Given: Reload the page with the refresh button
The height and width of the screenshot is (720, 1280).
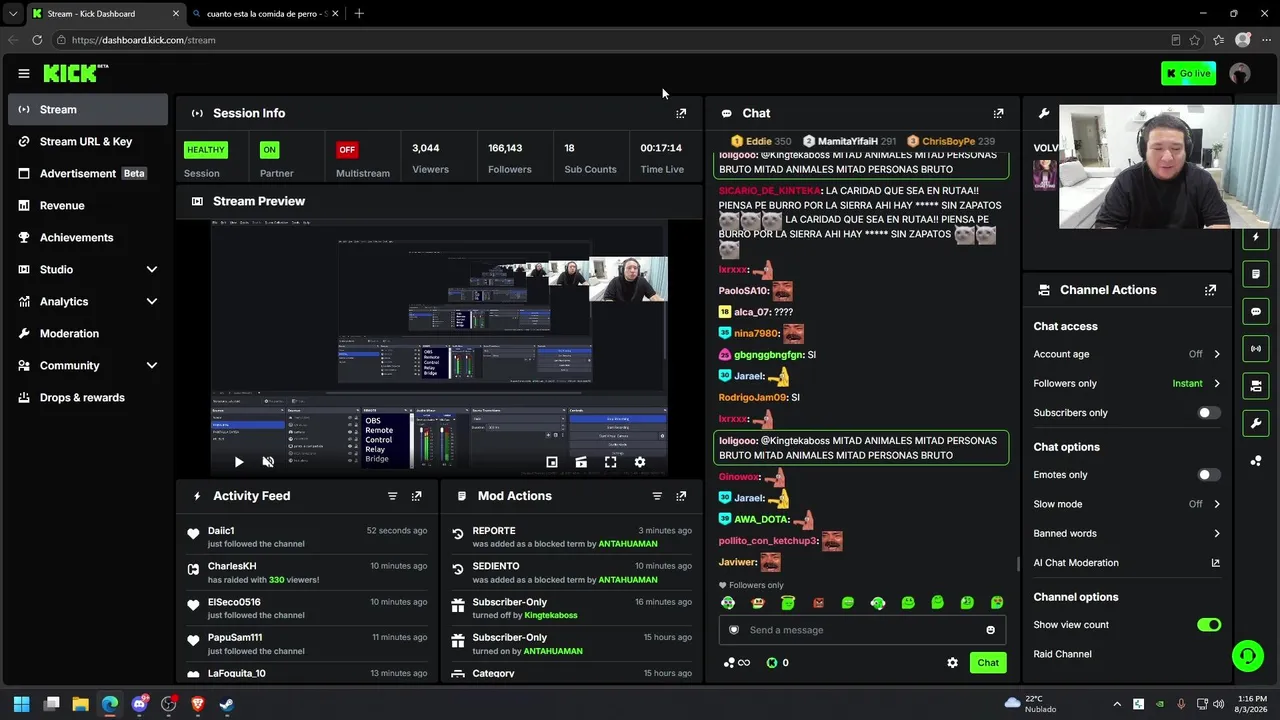Looking at the screenshot, I should coord(37,40).
